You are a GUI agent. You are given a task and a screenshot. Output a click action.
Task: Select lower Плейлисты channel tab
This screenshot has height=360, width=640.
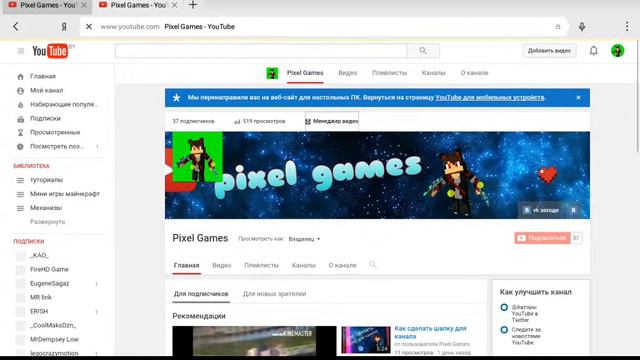tap(261, 265)
